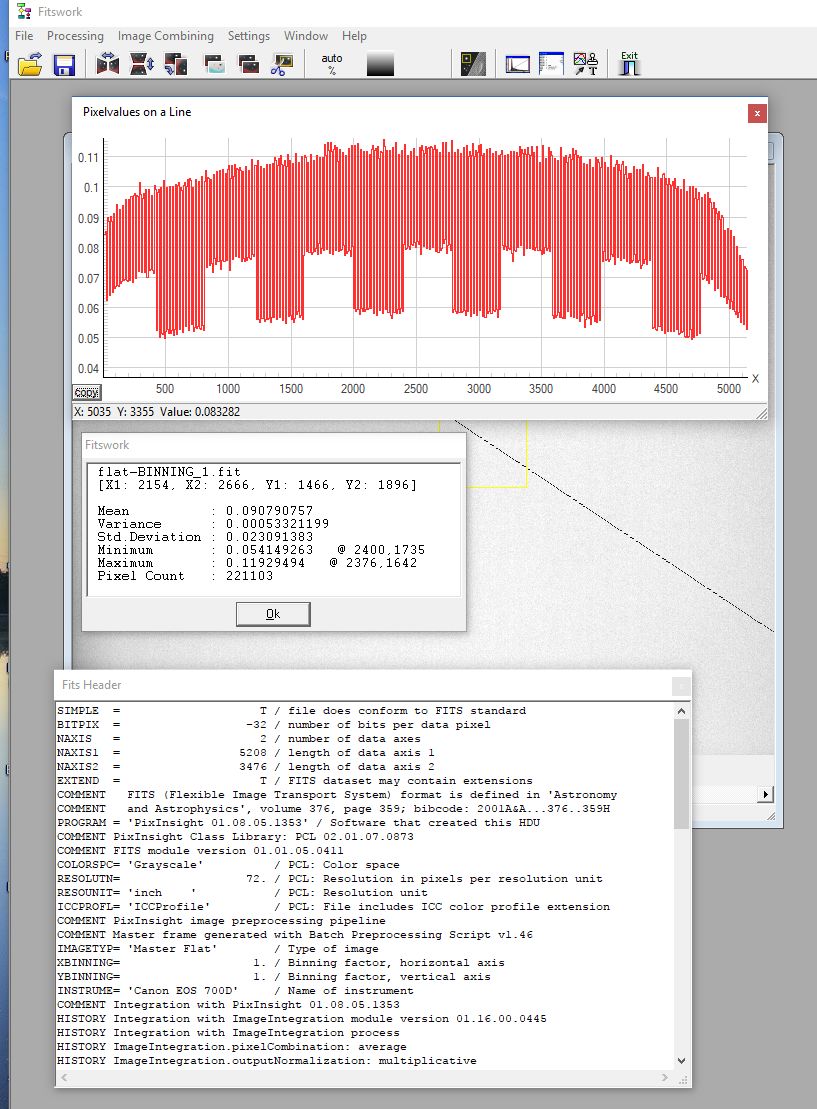Screen dimensions: 817x1109
Task: Open a file with the folder icon
Action: pos(30,65)
